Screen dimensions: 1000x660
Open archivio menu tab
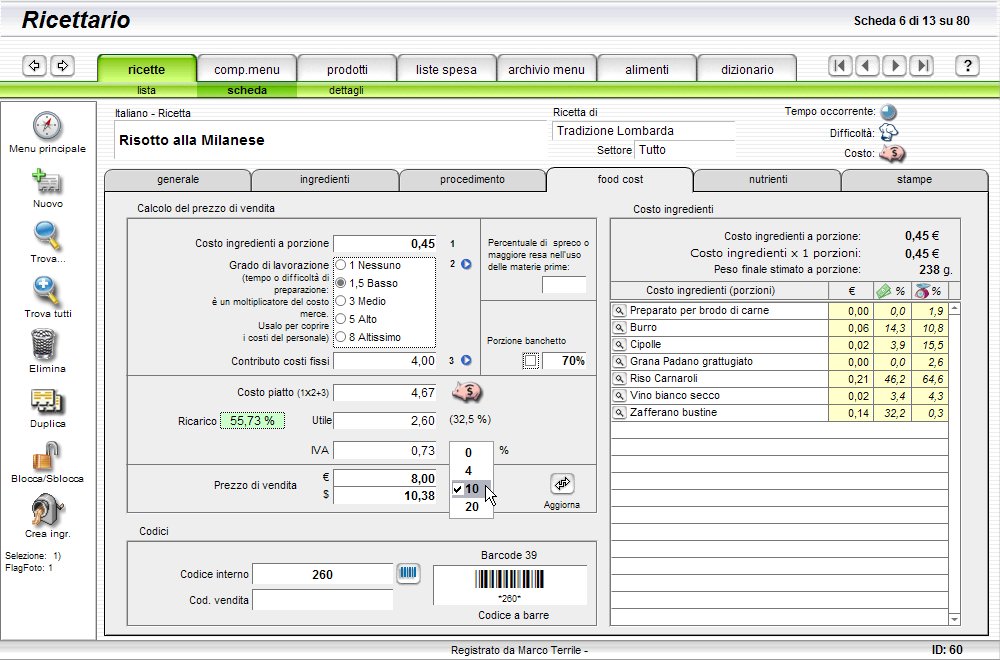(x=547, y=69)
